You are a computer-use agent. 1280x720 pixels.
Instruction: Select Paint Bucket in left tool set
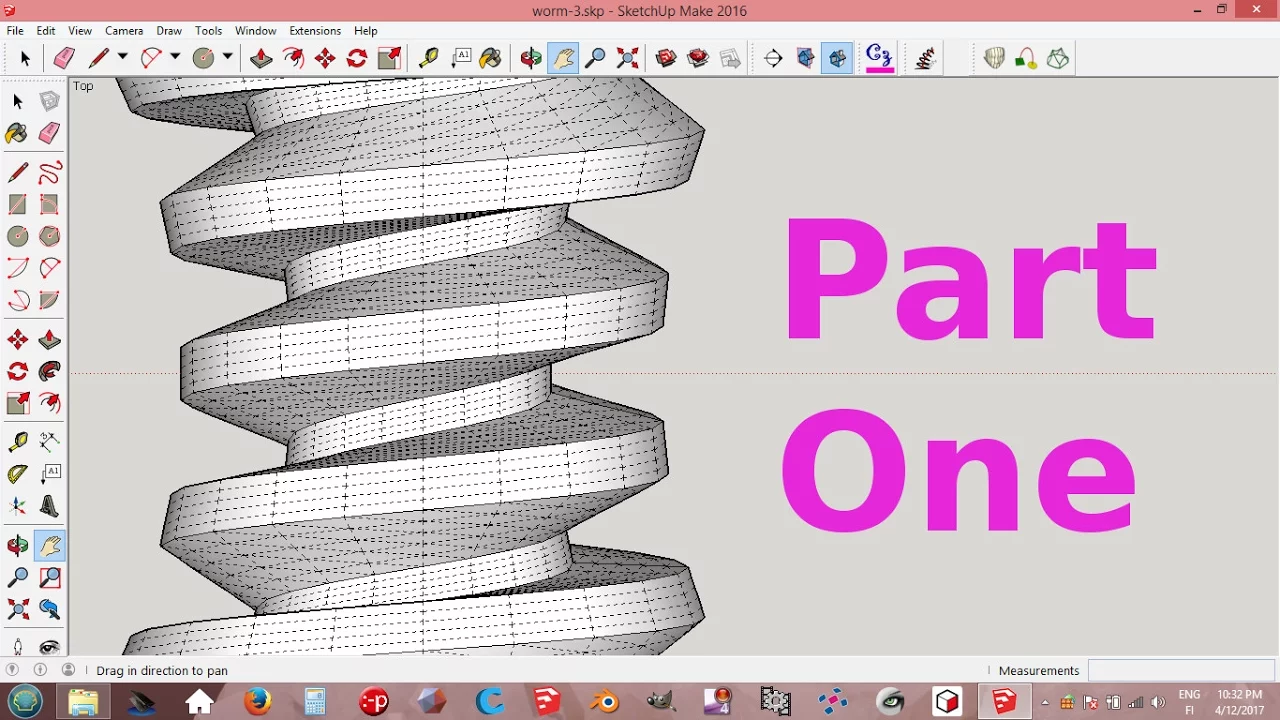tap(18, 133)
